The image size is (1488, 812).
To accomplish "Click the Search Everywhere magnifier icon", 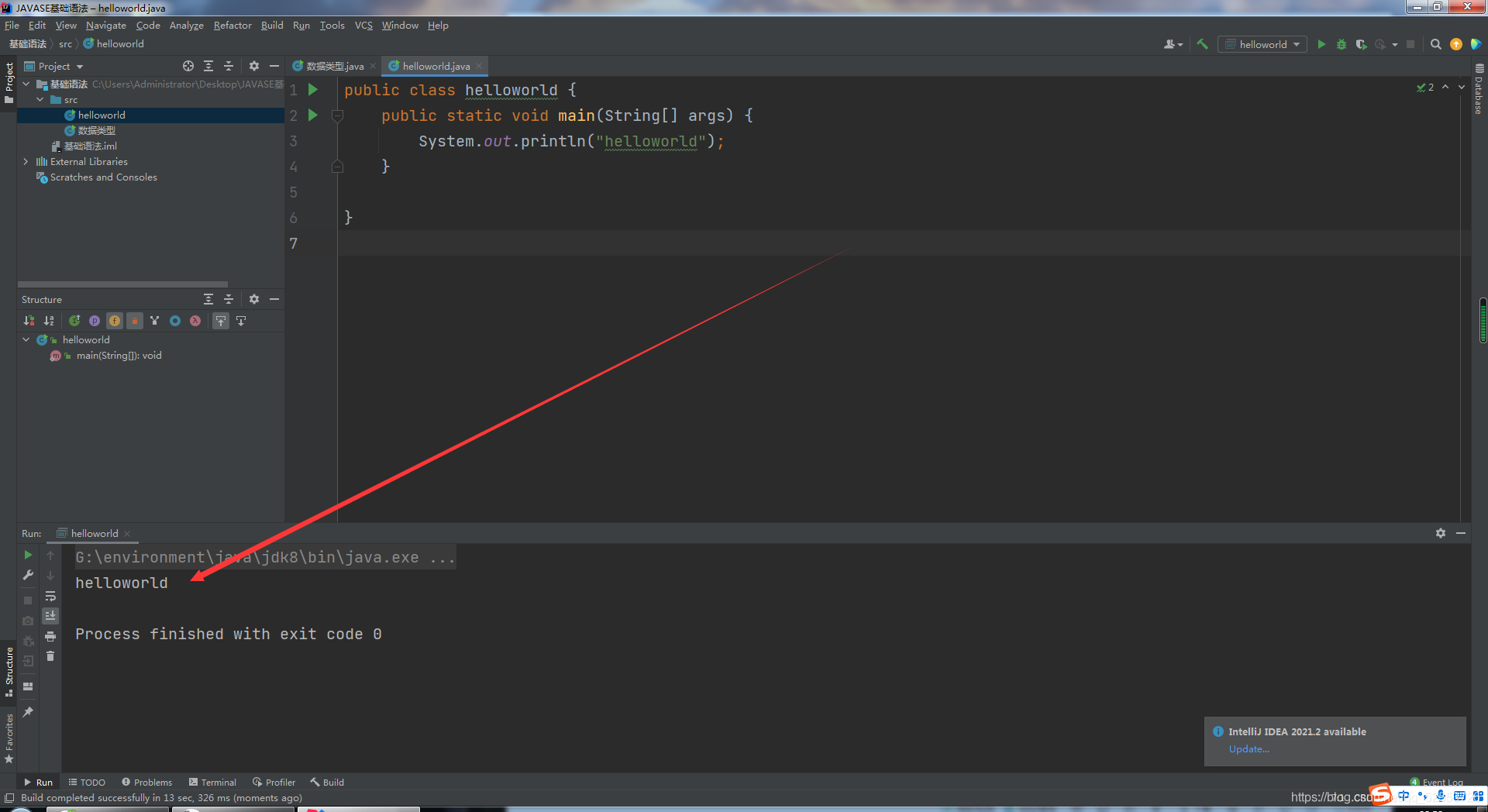I will (x=1435, y=44).
